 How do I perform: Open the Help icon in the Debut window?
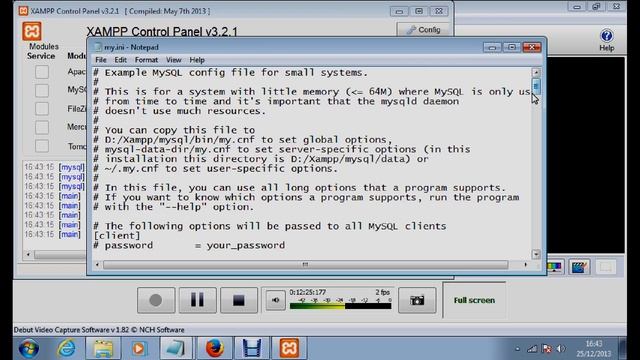(x=607, y=40)
